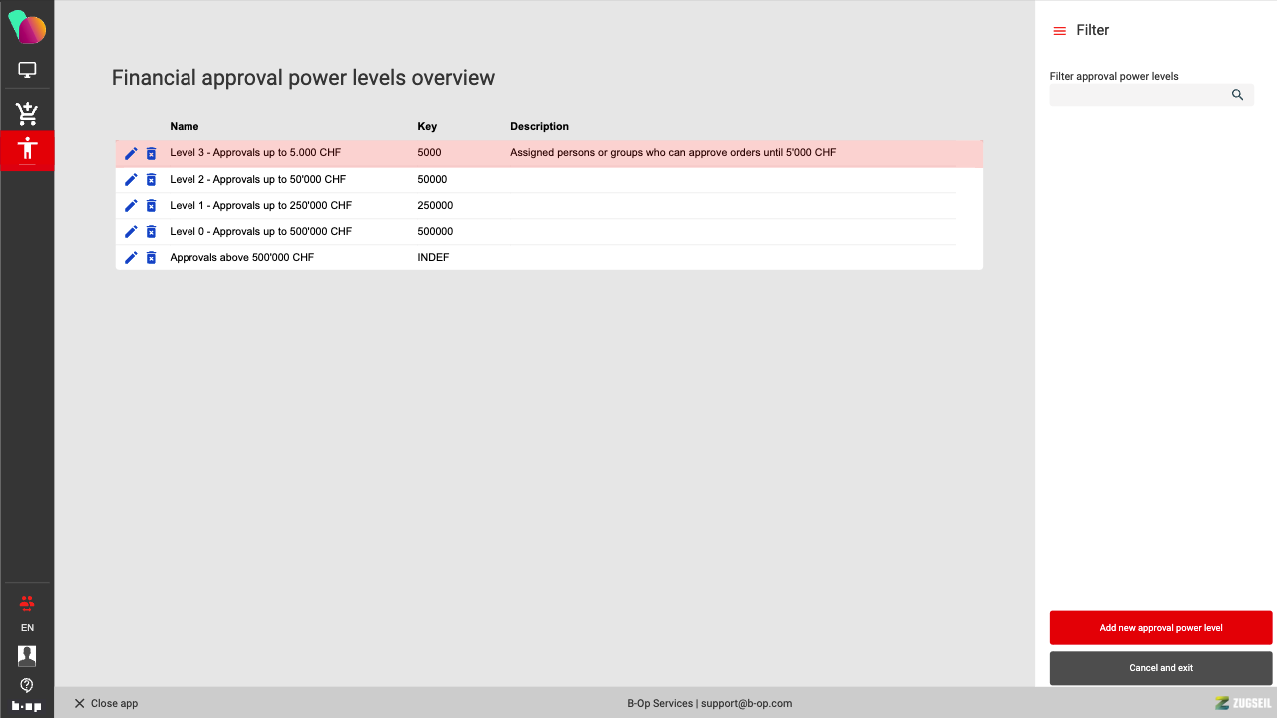Delete the Level 0 approval level
Image resolution: width=1277 pixels, height=718 pixels.
pyautogui.click(x=151, y=232)
